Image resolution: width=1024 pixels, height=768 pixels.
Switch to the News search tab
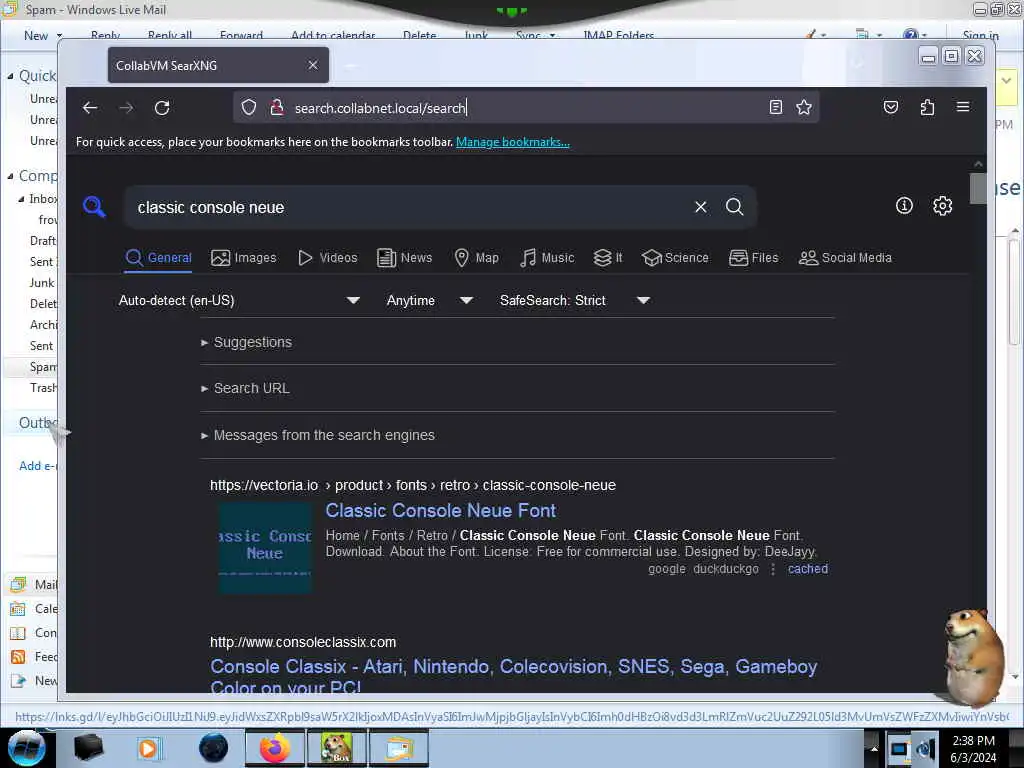tap(405, 258)
